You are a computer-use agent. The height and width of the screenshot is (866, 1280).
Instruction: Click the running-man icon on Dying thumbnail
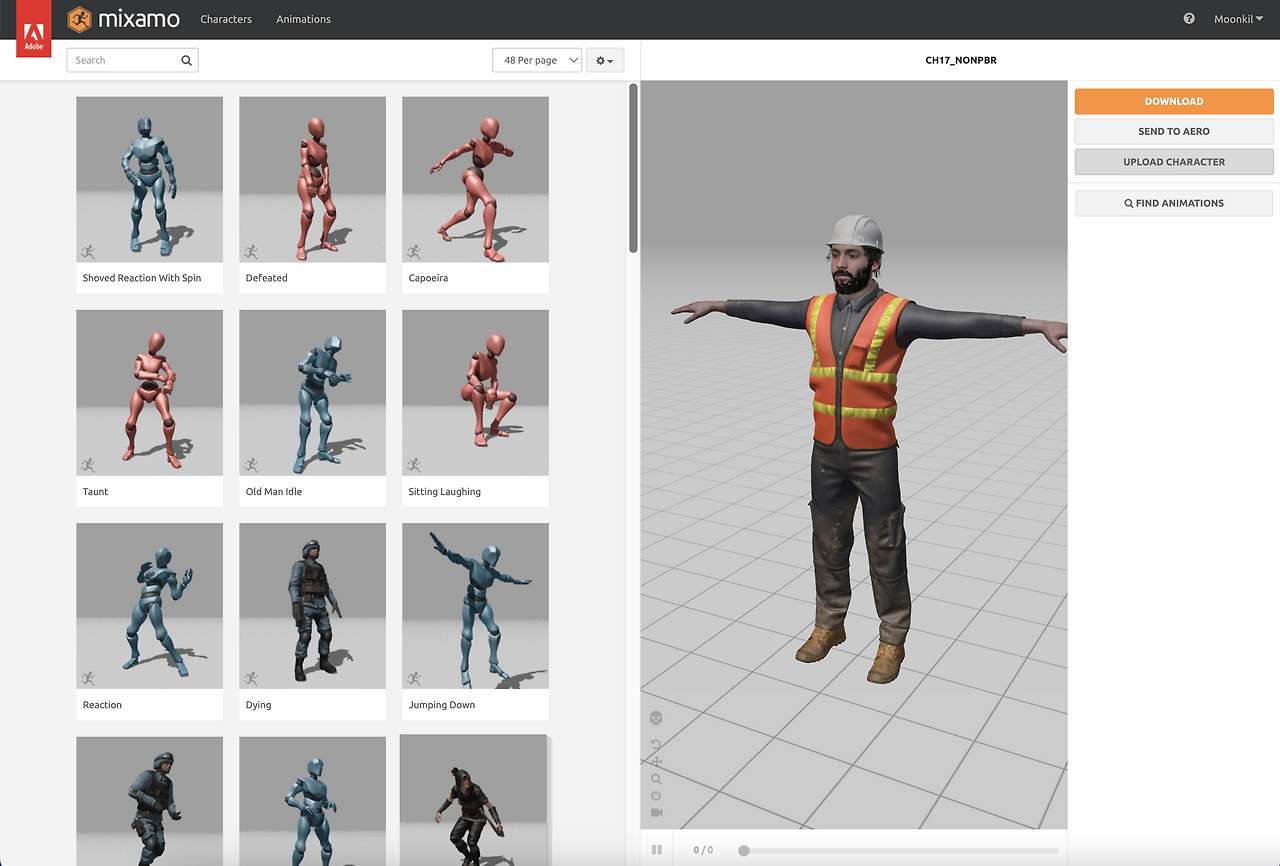251,678
